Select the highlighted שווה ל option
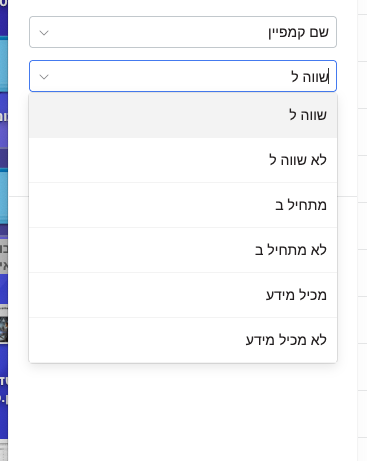The width and height of the screenshot is (367, 461). pos(183,115)
